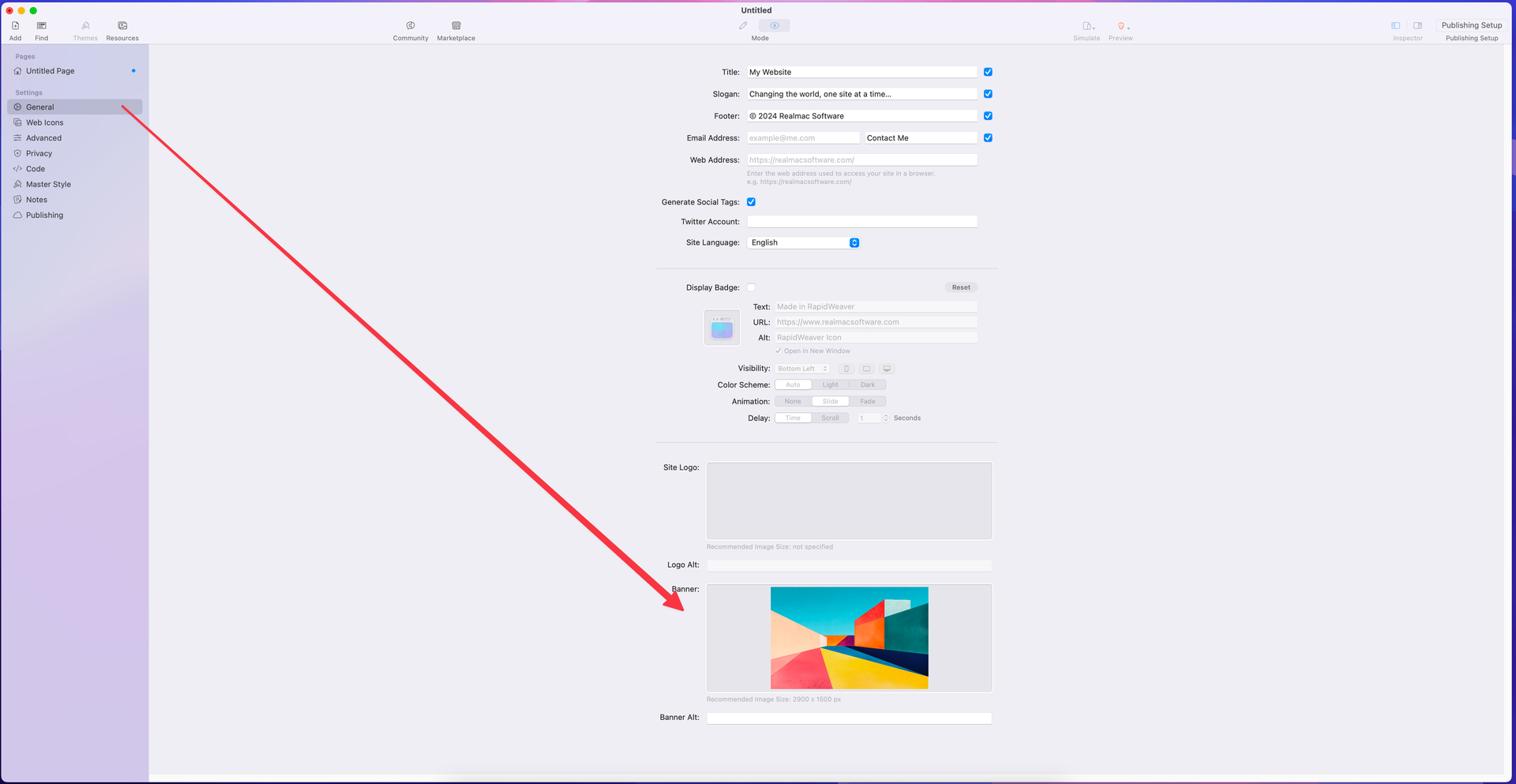Open the Preview browser menu

coord(1122,26)
